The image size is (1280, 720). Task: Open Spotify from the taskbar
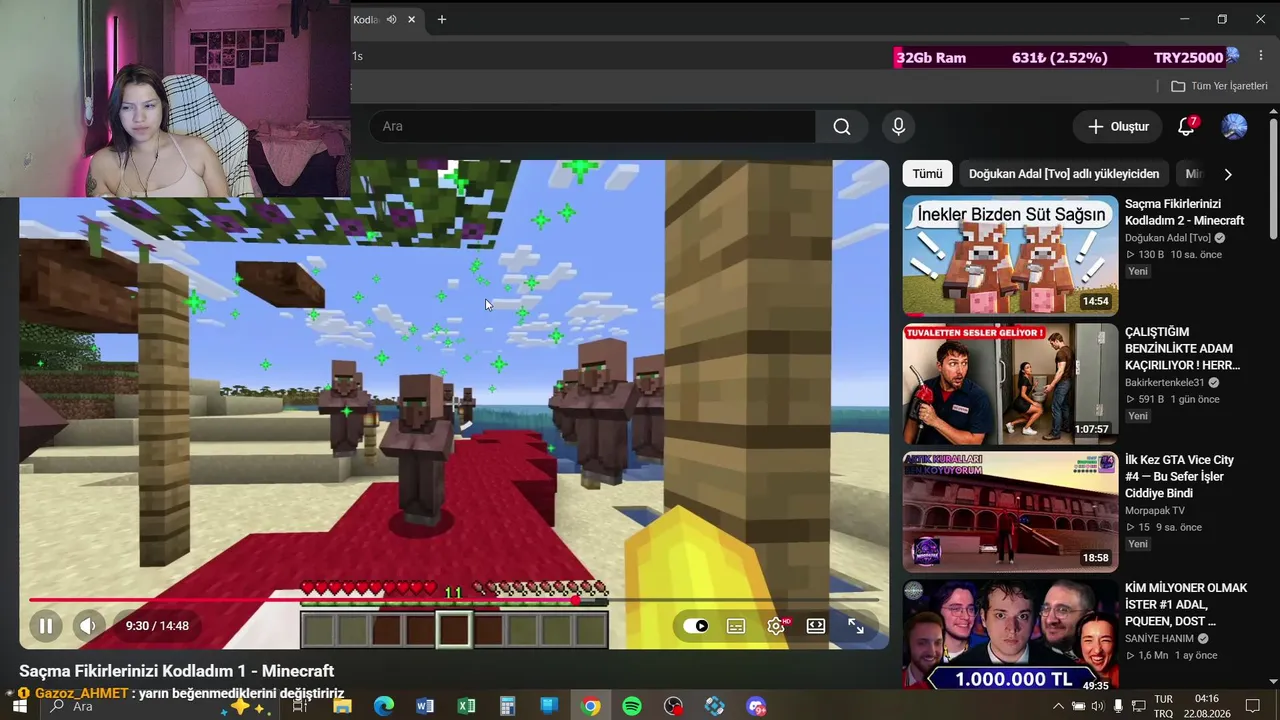[x=632, y=706]
